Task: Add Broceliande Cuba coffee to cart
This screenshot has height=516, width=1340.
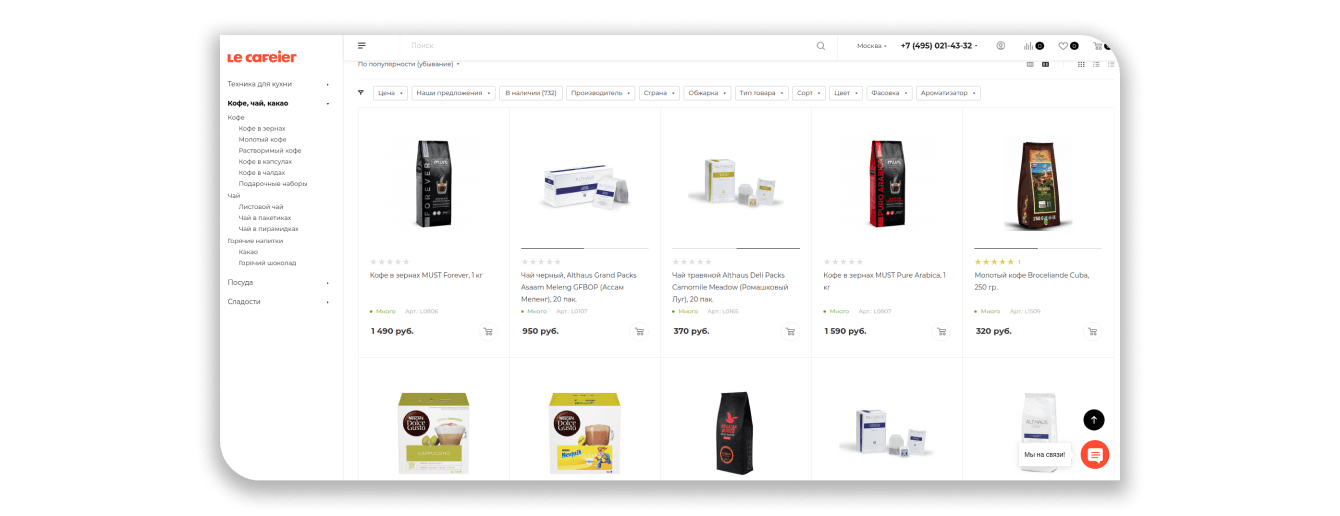Action: [x=1092, y=331]
